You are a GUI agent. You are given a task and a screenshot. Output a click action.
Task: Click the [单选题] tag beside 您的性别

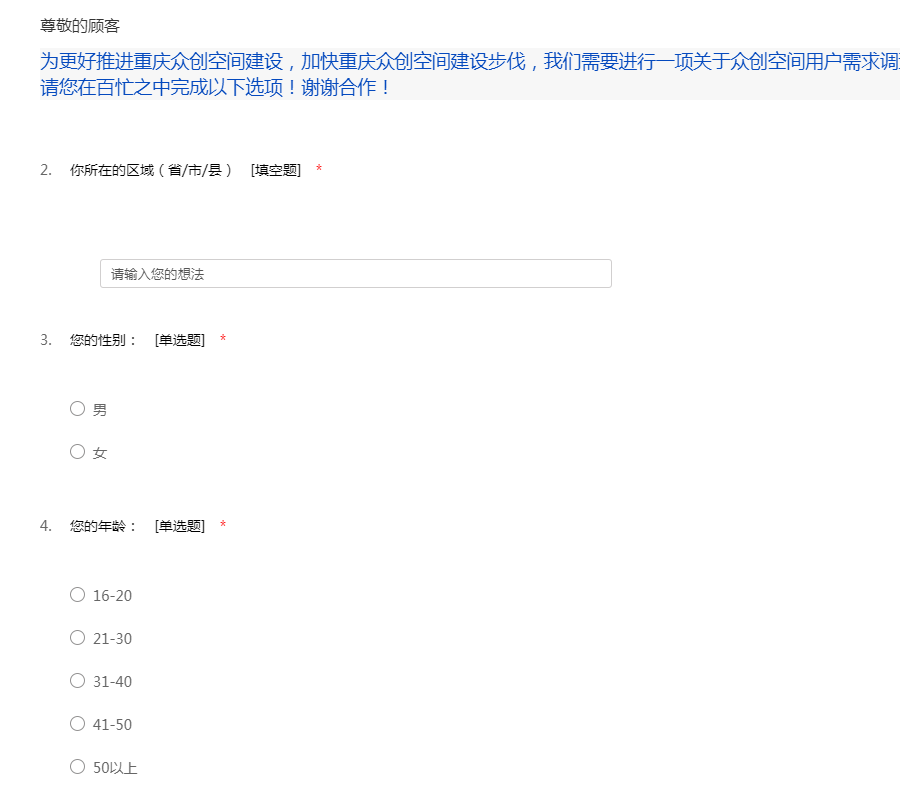180,340
